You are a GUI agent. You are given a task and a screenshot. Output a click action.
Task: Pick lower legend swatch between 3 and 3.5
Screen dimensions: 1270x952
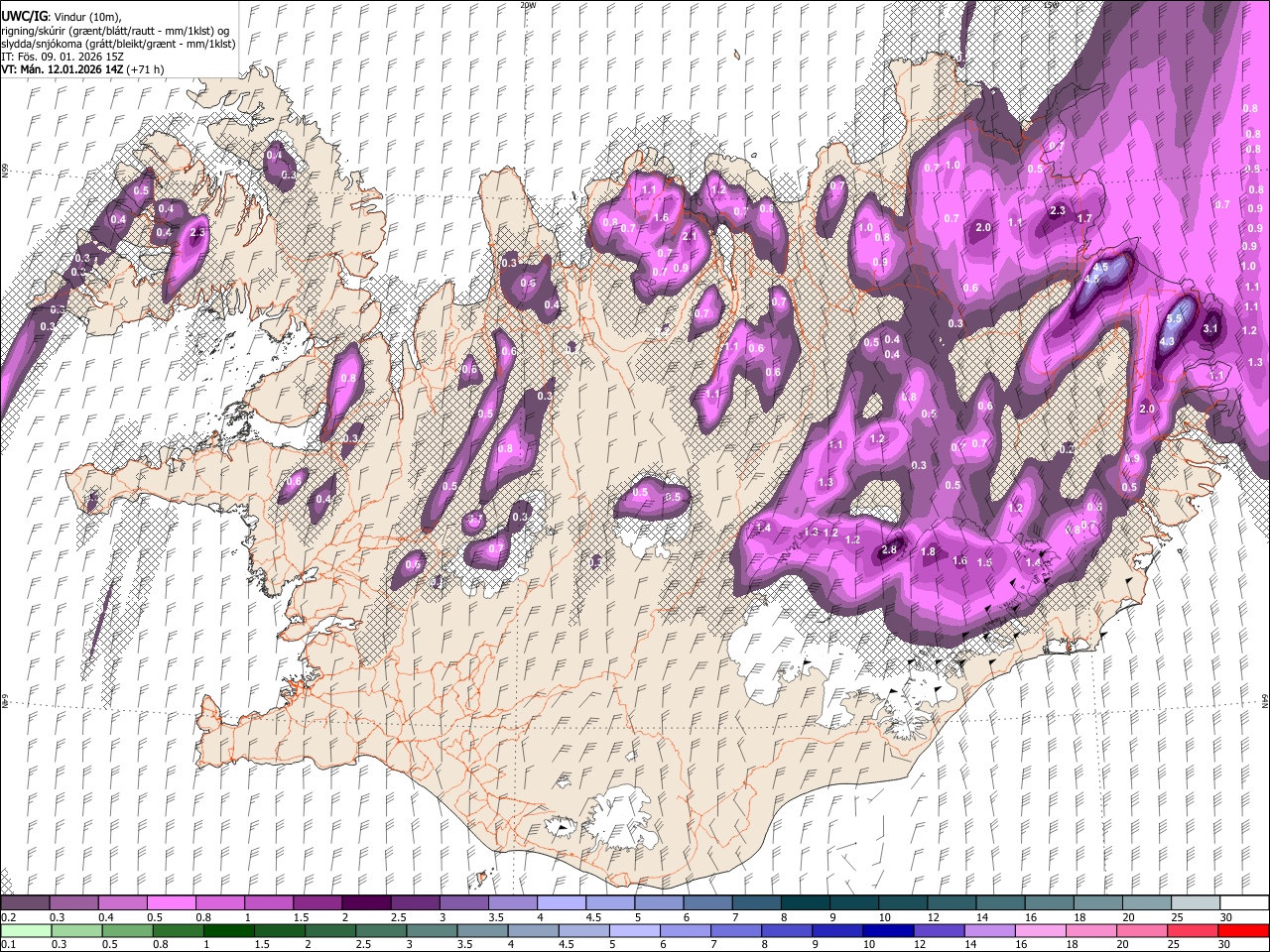(x=432, y=930)
